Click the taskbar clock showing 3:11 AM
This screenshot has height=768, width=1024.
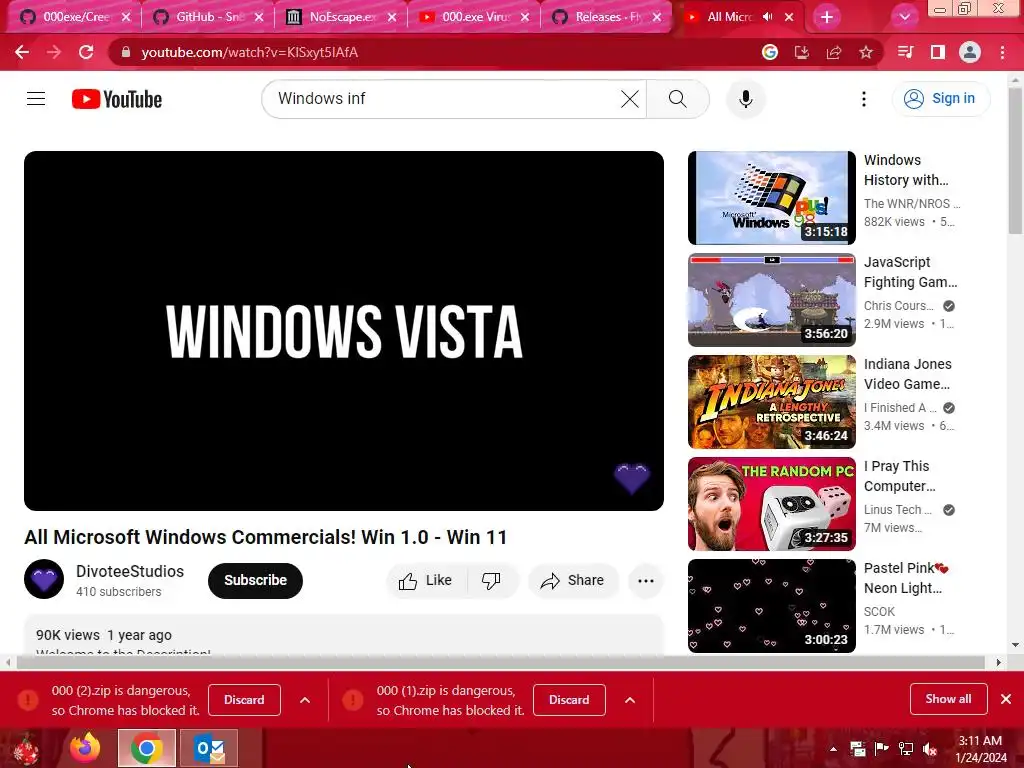[980, 749]
